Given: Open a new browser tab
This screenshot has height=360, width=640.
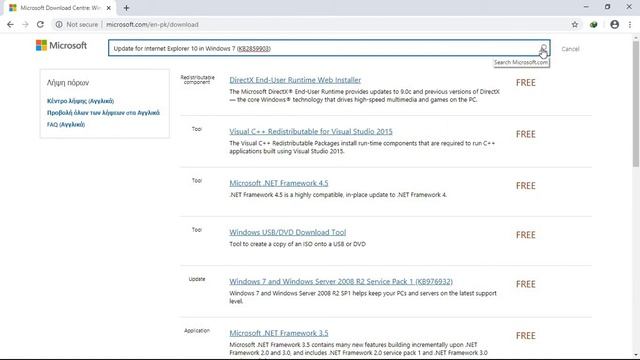Looking at the screenshot, I should coord(126,8).
